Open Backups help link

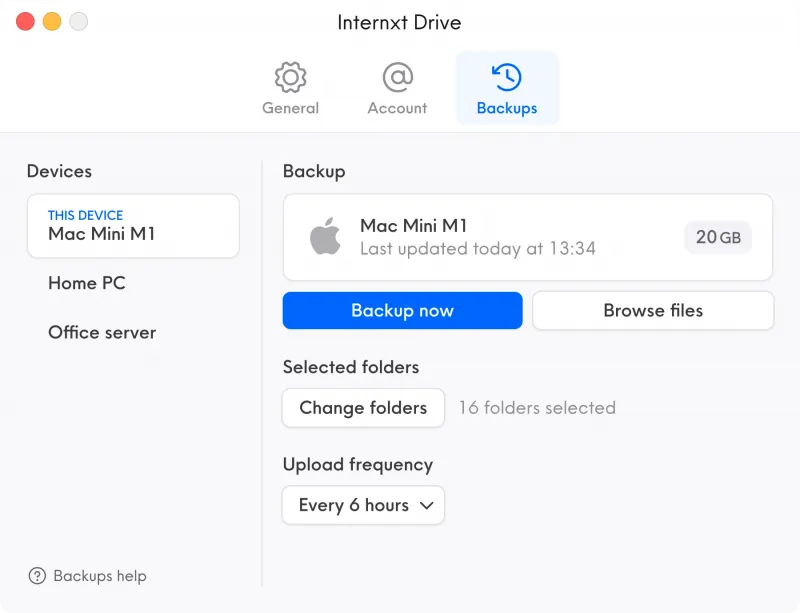tap(99, 576)
